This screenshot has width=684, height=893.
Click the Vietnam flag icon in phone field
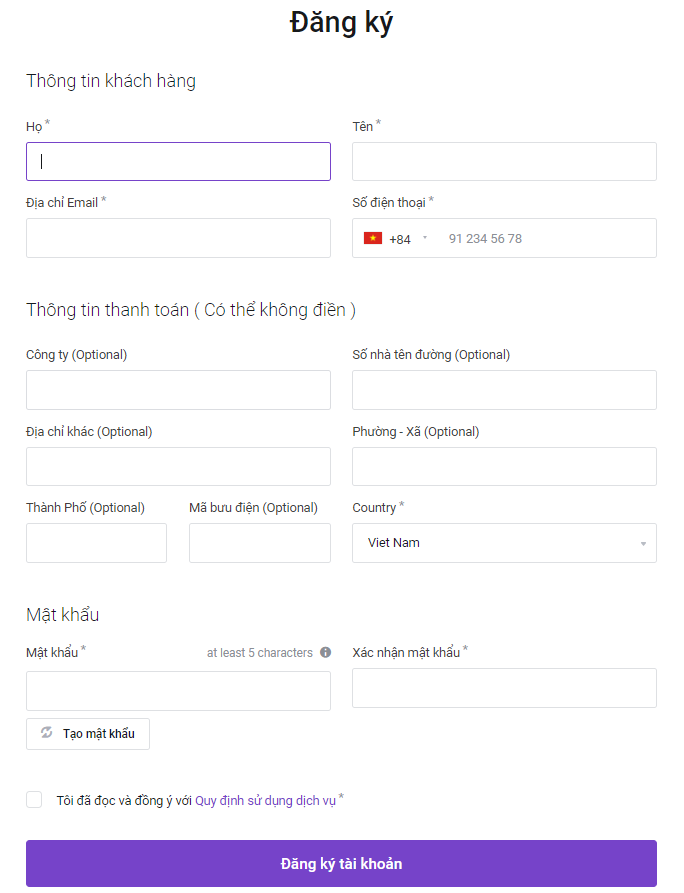373,238
